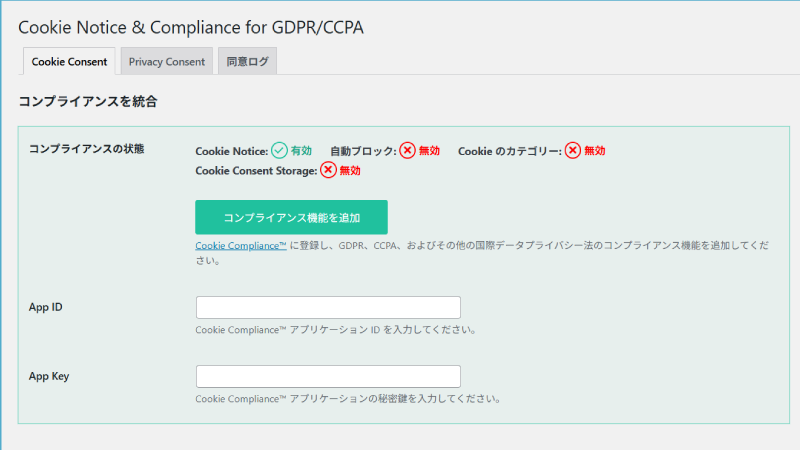The height and width of the screenshot is (450, 800).
Task: Click the green checkmark icon beside Cookie Notice
Action: [x=279, y=150]
